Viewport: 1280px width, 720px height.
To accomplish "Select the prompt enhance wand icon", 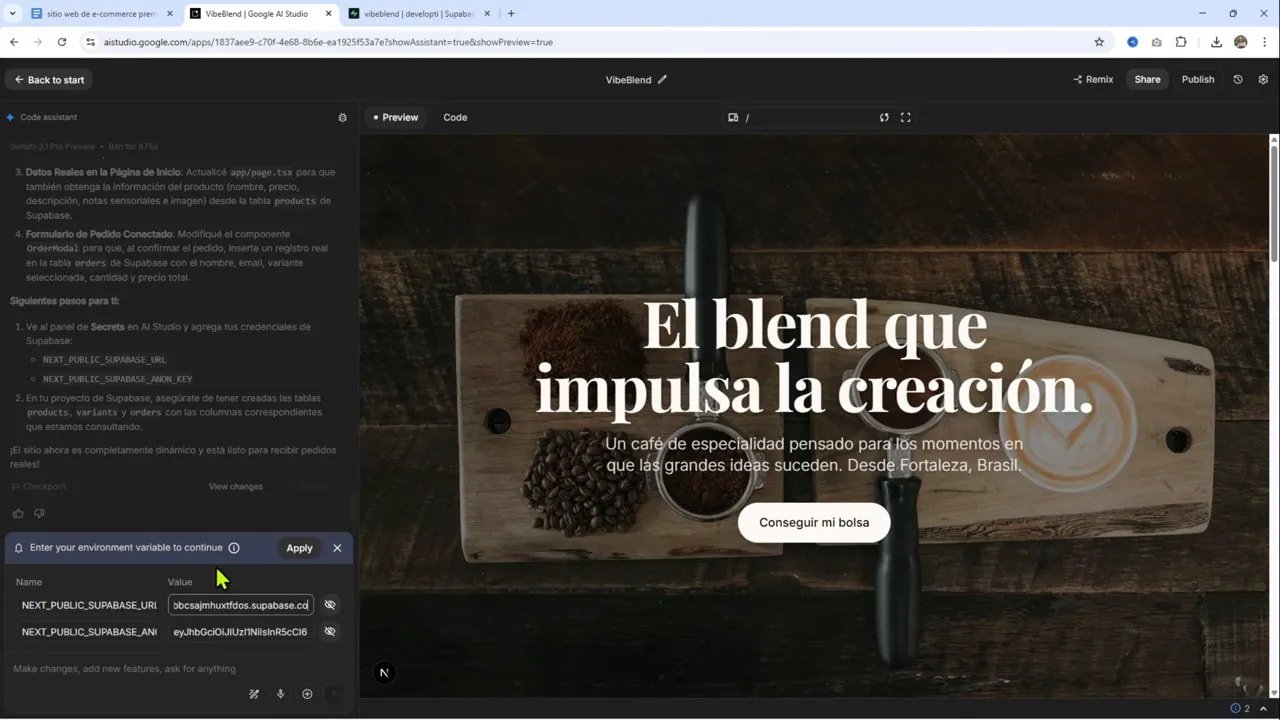I will pyautogui.click(x=254, y=693).
